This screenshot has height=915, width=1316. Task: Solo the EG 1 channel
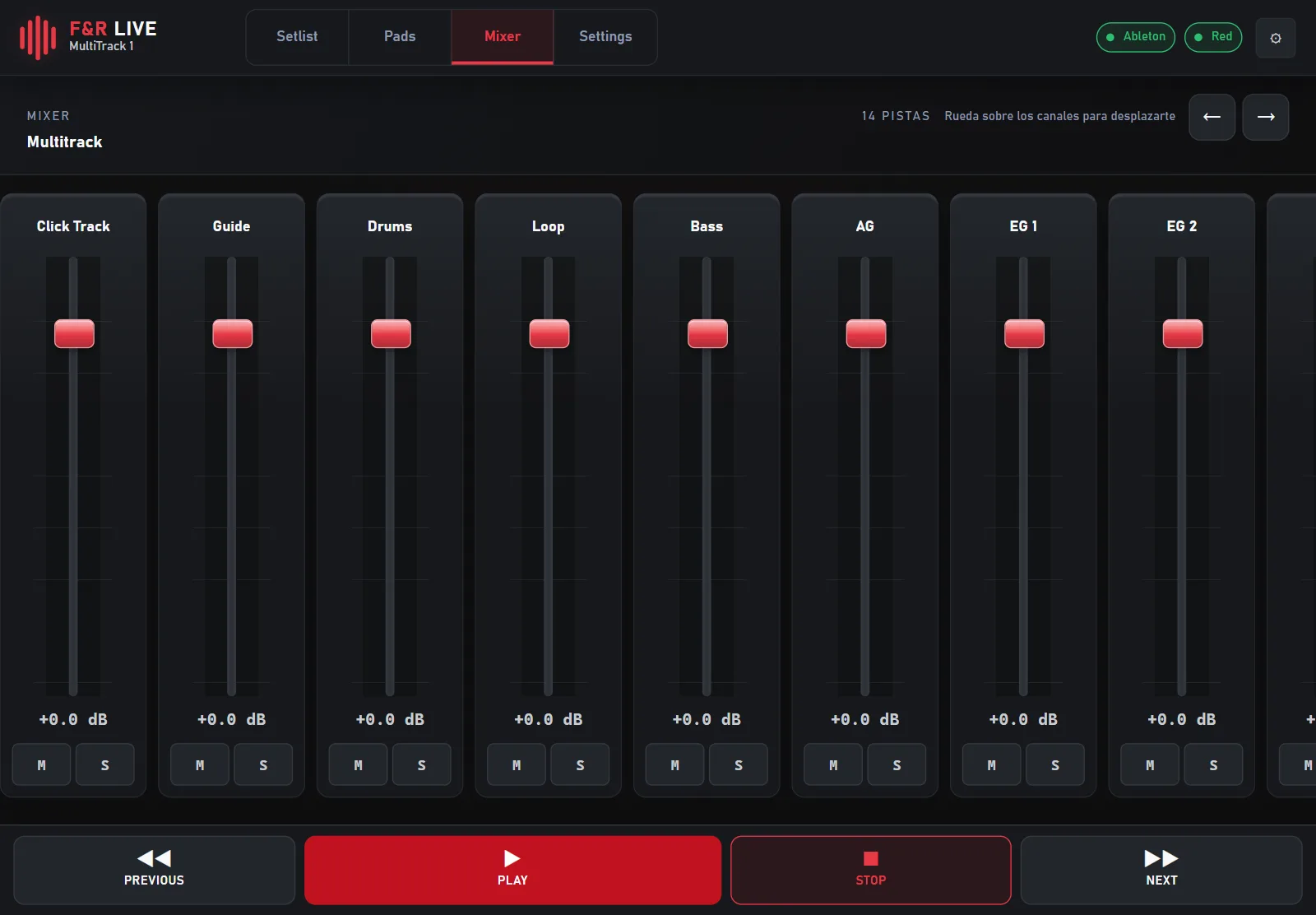pyautogui.click(x=1054, y=764)
